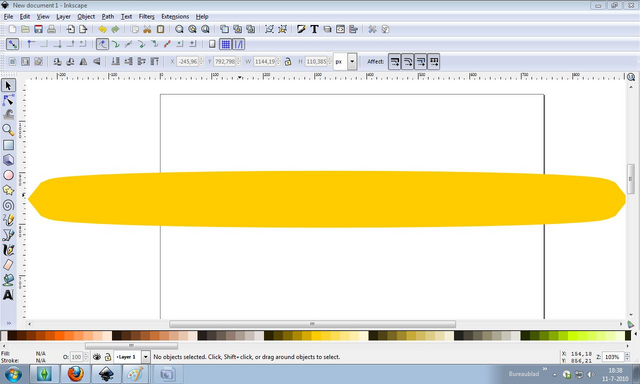Open Windows Start menu

click(13, 374)
